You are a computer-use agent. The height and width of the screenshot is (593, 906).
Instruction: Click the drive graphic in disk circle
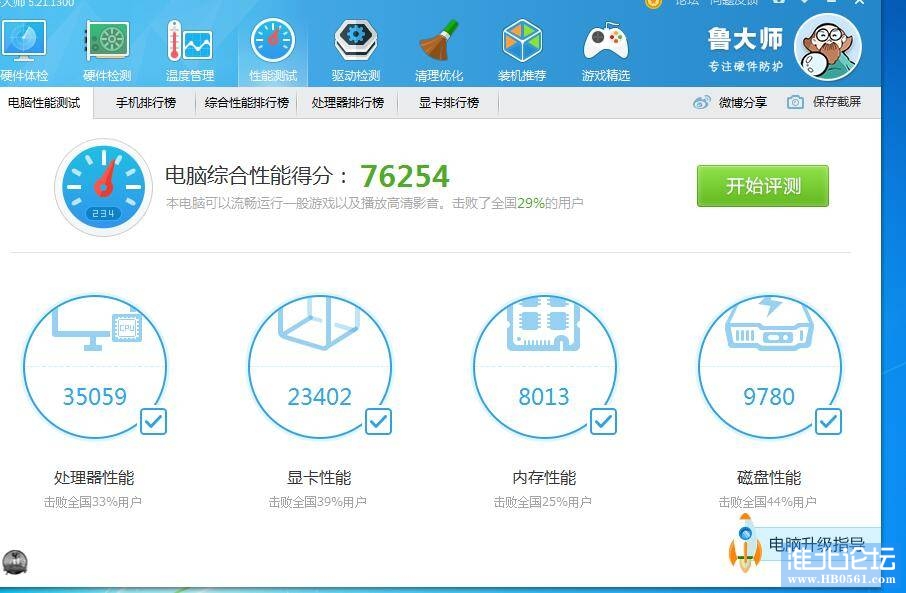(x=769, y=324)
